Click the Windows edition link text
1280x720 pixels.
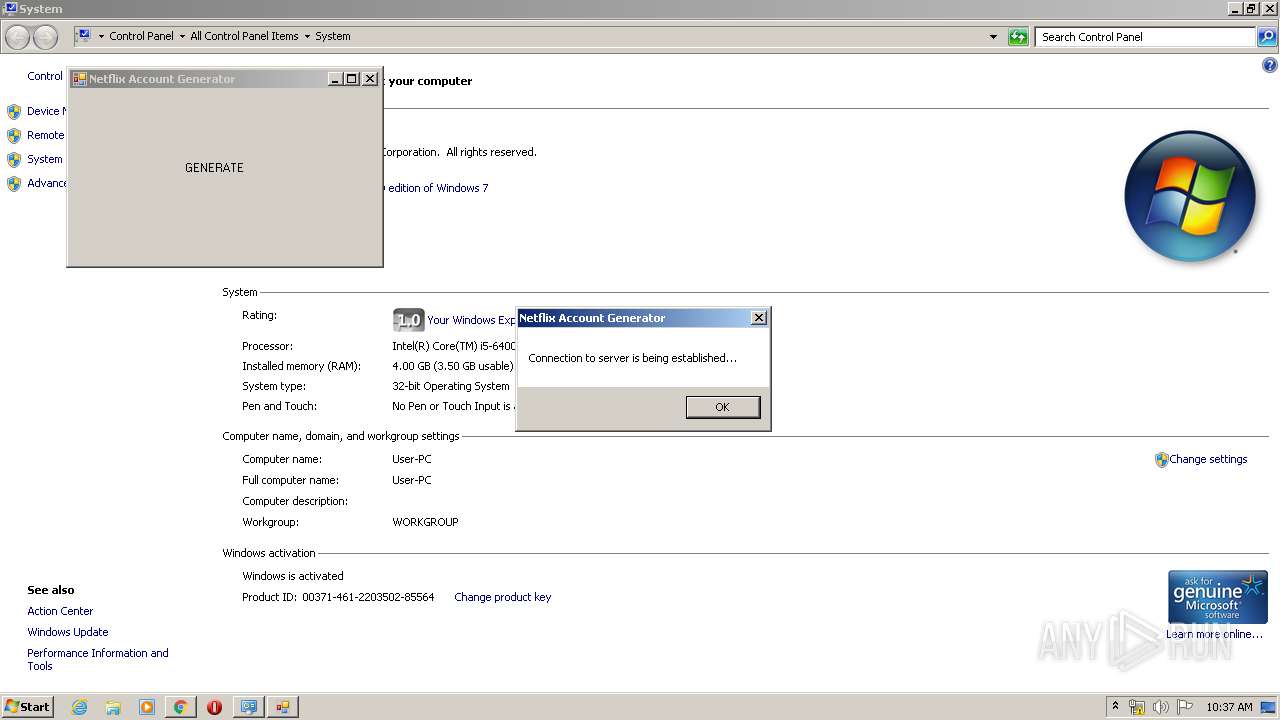pyautogui.click(x=436, y=188)
